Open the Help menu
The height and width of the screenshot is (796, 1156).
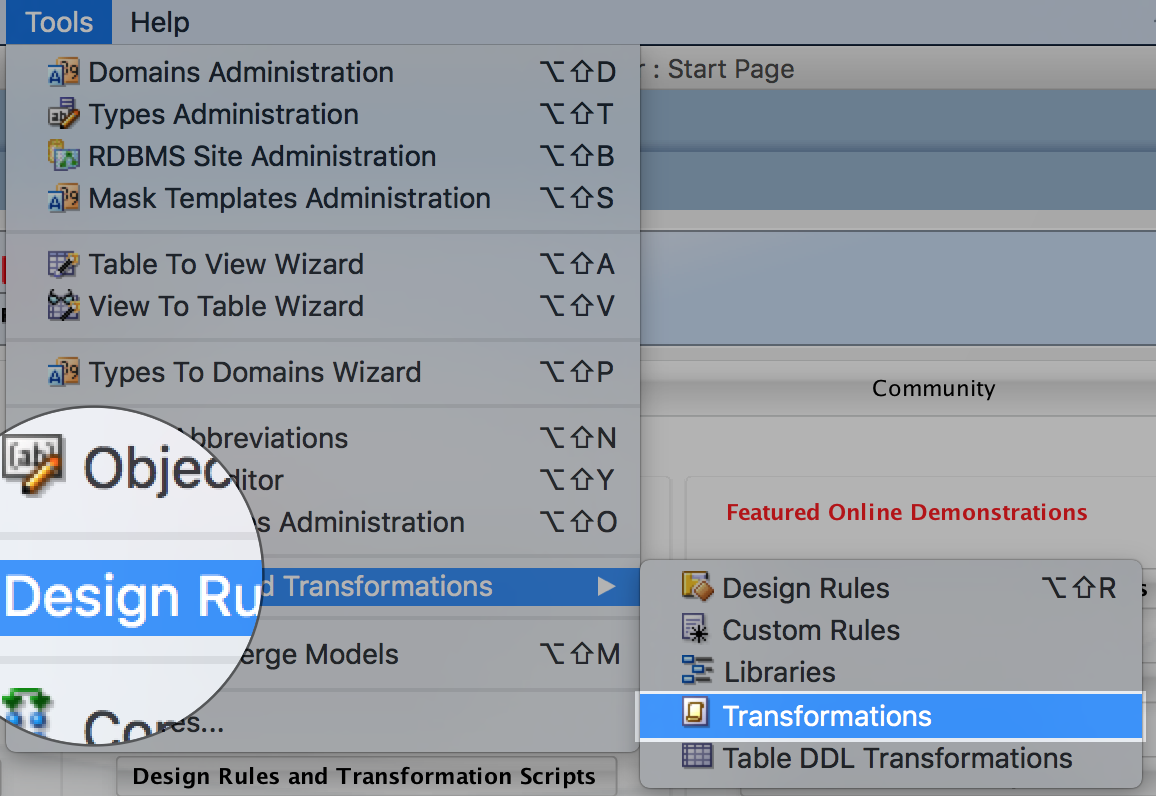[159, 22]
